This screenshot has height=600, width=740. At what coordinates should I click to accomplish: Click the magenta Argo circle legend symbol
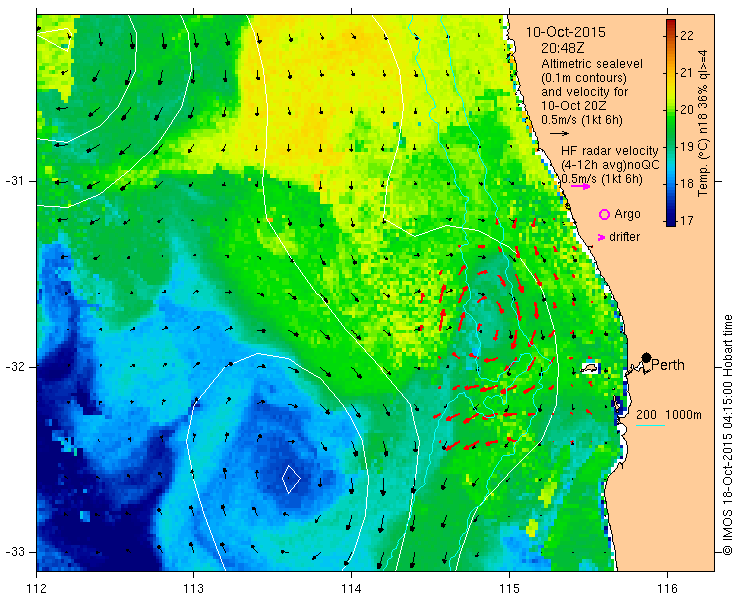pos(604,214)
